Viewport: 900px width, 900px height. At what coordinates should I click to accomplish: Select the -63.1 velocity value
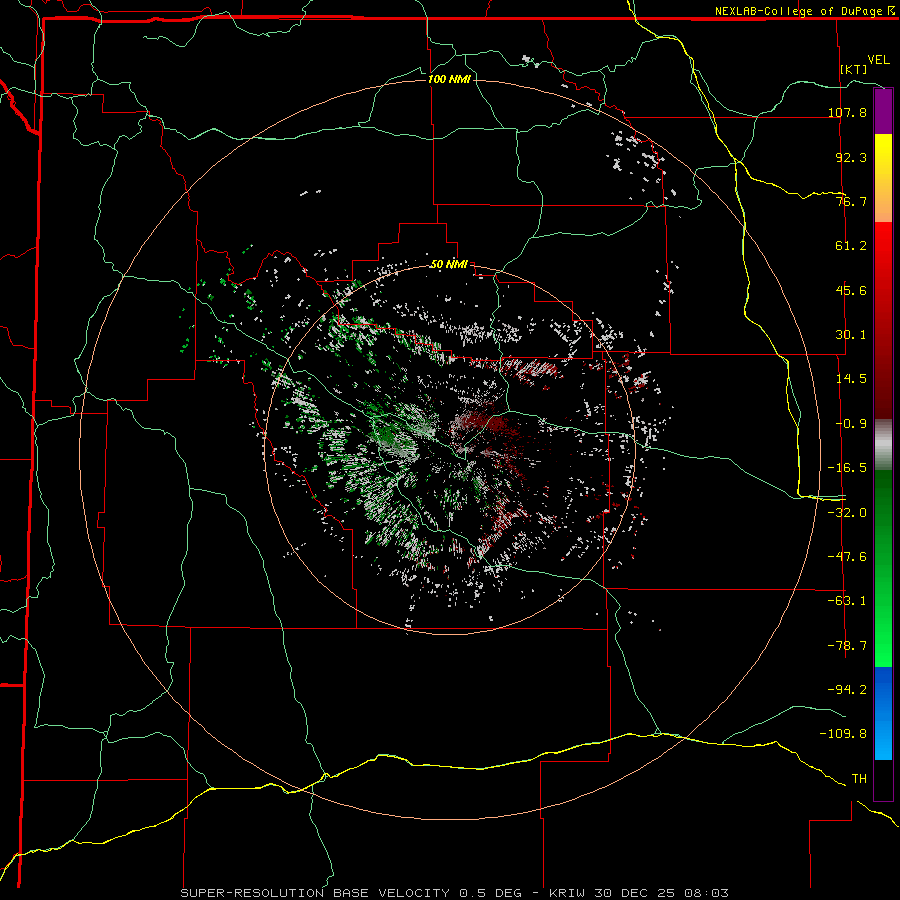pos(847,601)
